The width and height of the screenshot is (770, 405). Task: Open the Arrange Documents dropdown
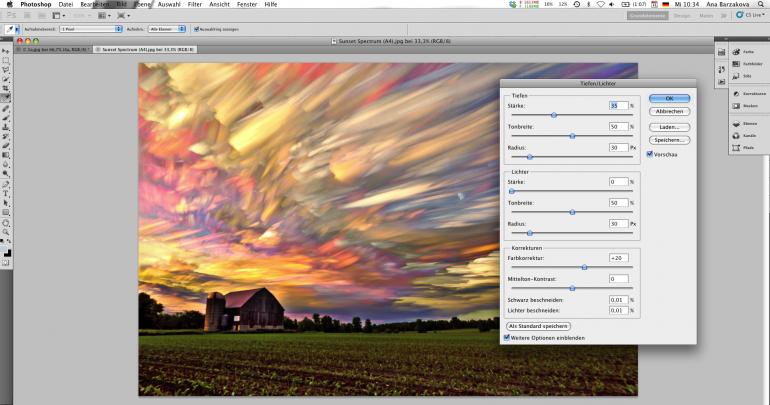(104, 16)
